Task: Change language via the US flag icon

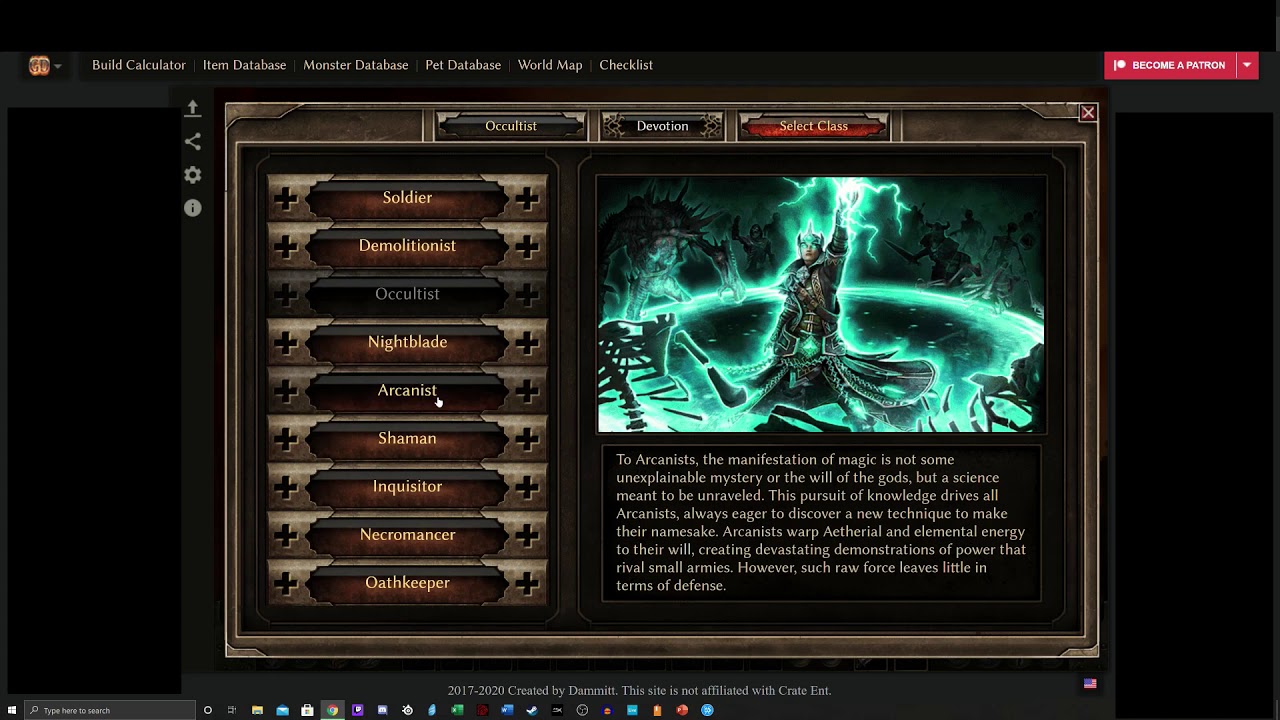Action: [x=1090, y=684]
